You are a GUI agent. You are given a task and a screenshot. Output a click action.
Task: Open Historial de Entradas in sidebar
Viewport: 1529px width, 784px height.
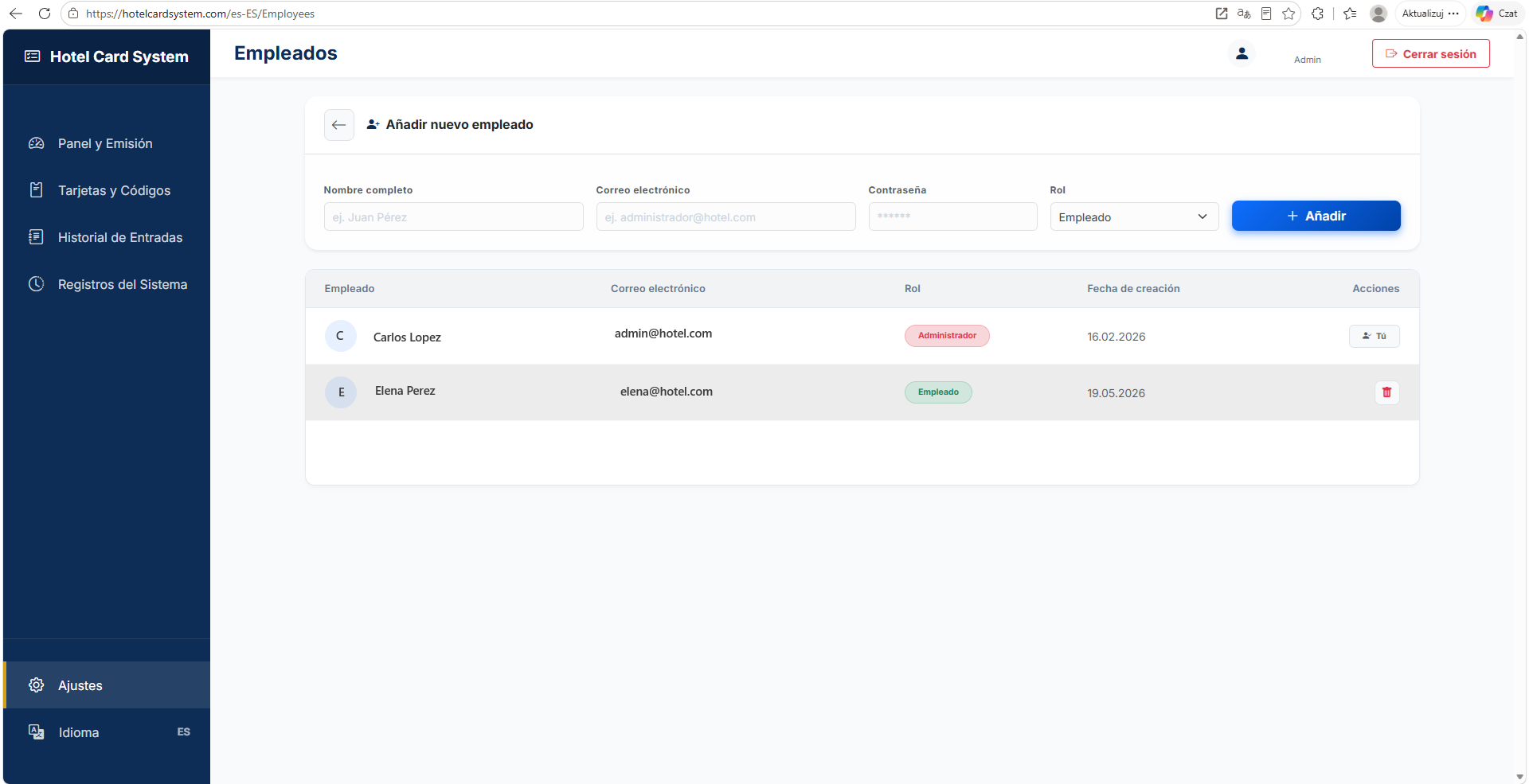click(x=107, y=237)
